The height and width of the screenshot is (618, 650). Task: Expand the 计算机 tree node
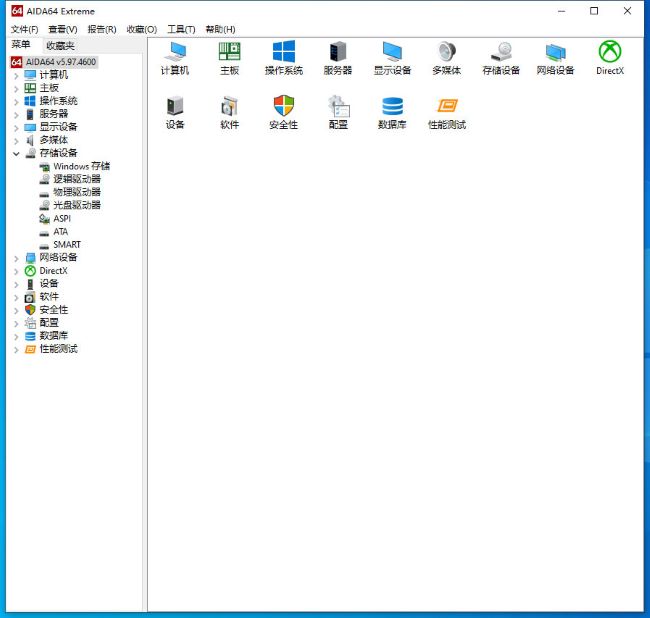tap(16, 75)
